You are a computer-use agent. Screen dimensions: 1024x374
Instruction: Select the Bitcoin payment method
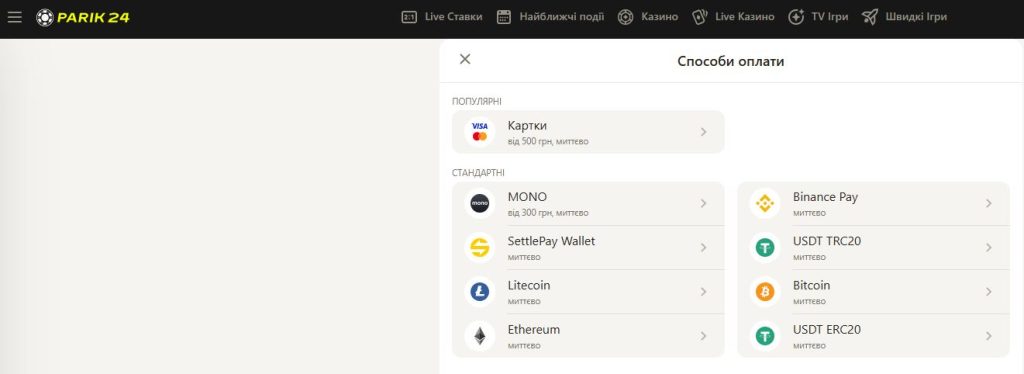pos(874,292)
